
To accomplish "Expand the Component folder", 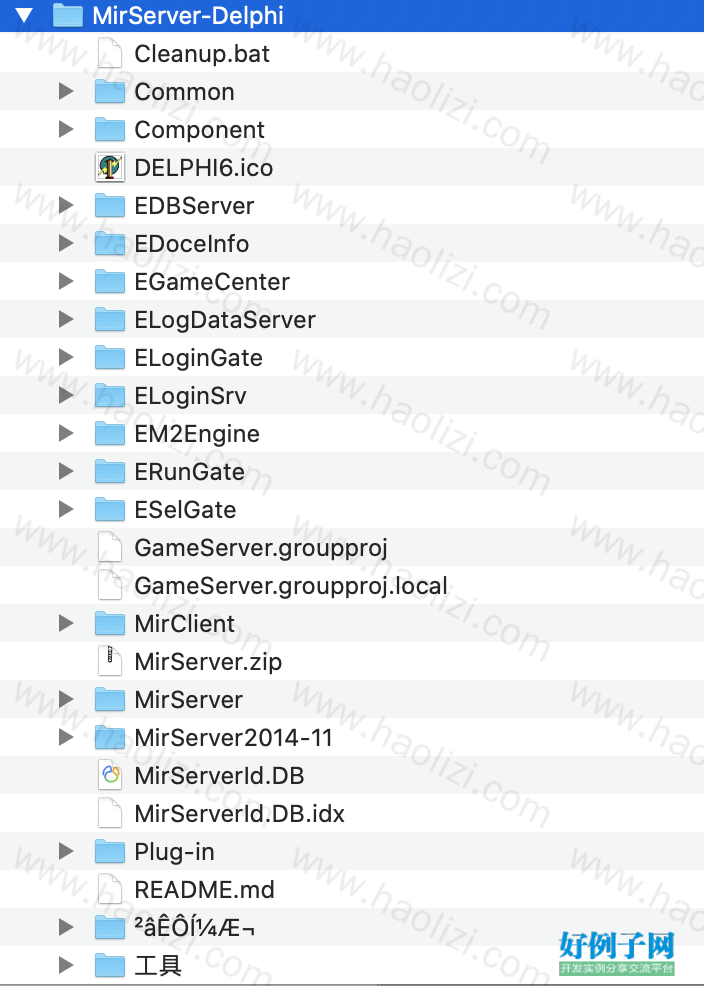I will pos(66,129).
